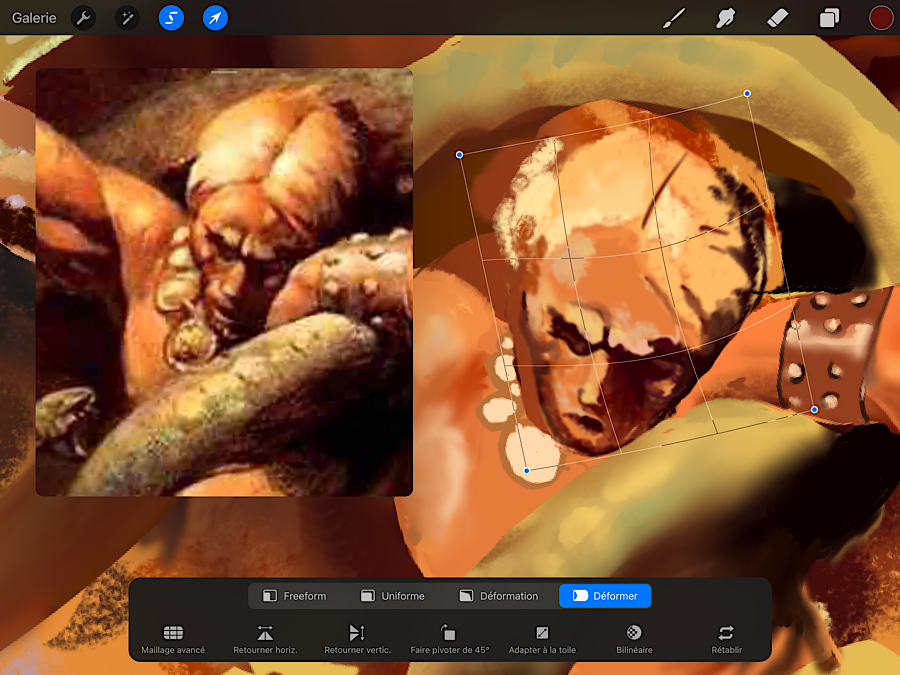Tap the floating reference image window
900x675 pixels.
coord(224,282)
